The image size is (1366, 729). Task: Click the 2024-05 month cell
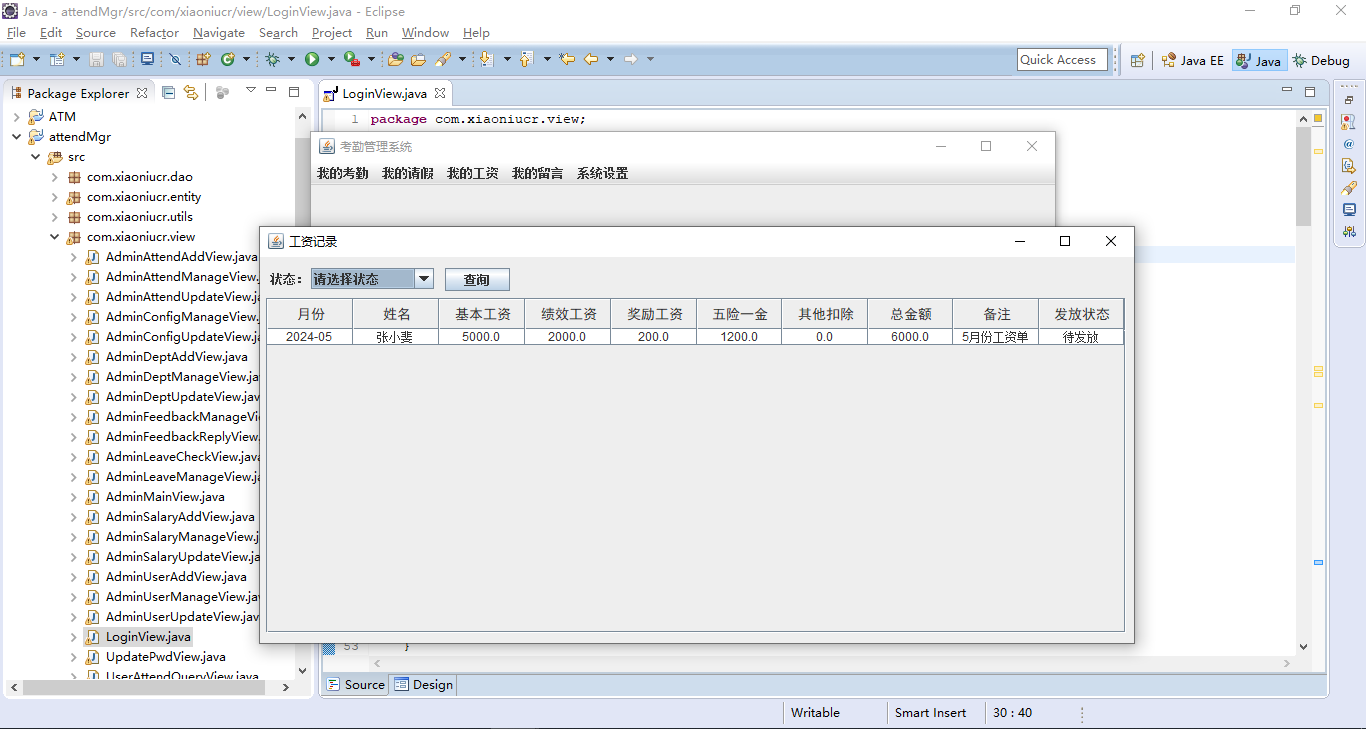pos(310,337)
